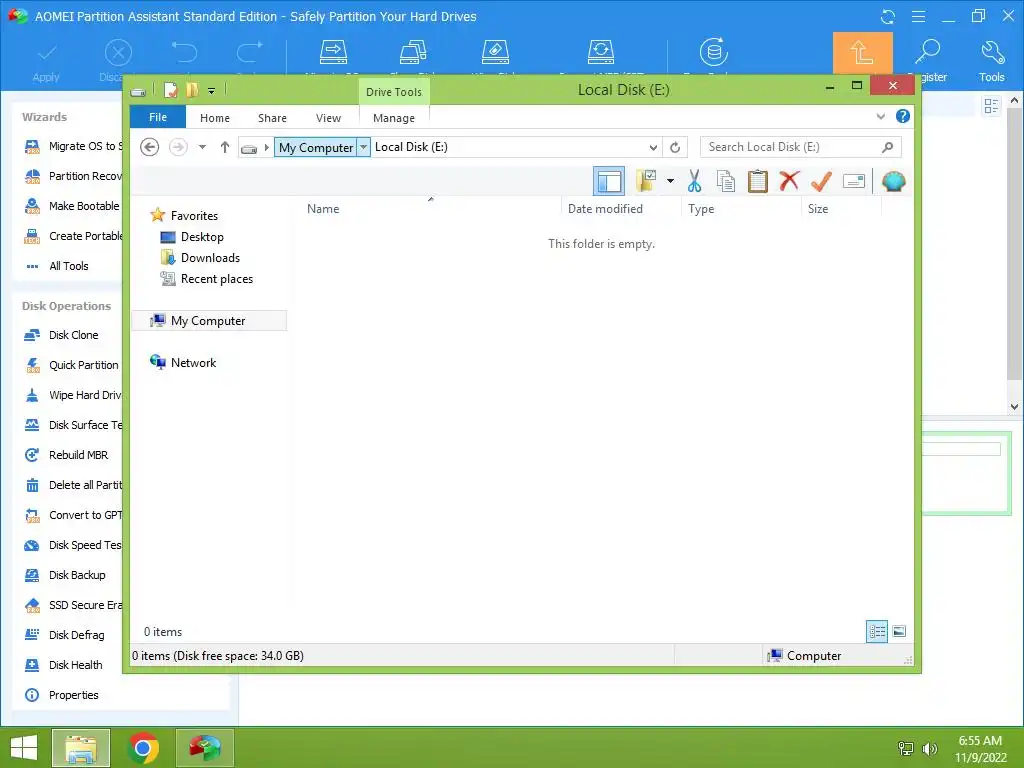Click the Undo arrow in AOMEI toolbar

[184, 52]
